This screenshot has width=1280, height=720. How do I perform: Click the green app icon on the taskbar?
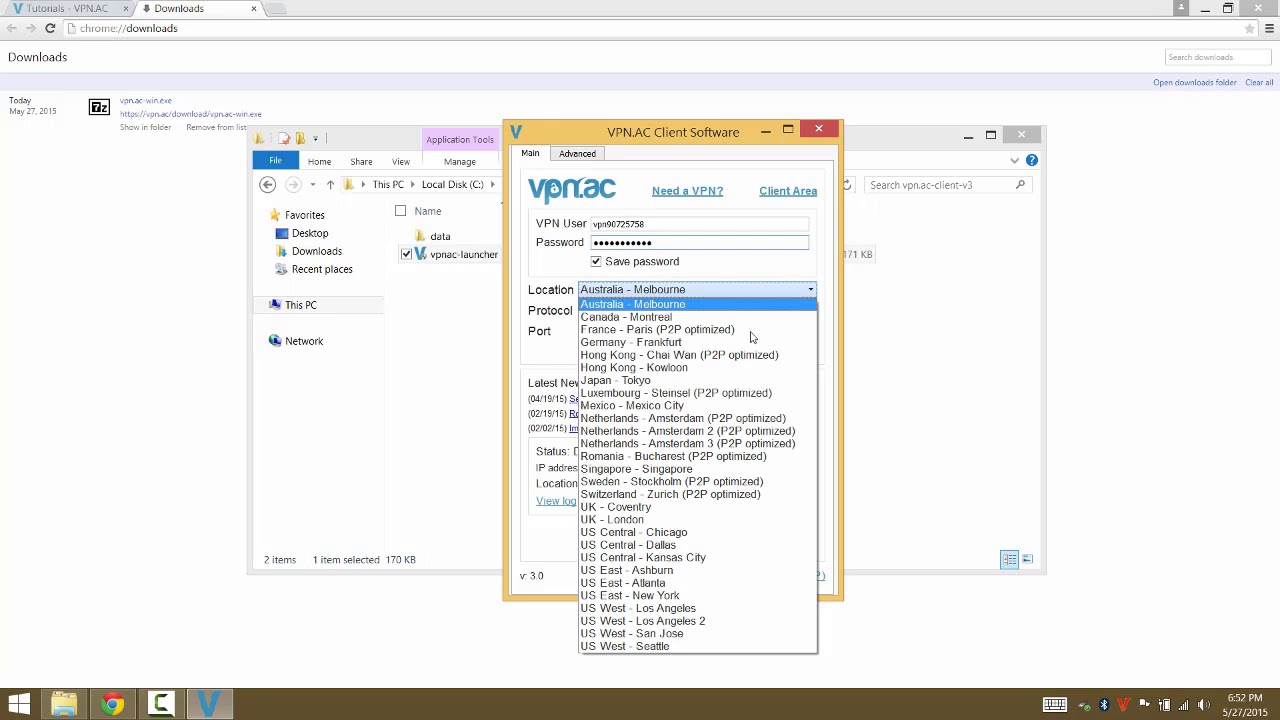pos(160,705)
